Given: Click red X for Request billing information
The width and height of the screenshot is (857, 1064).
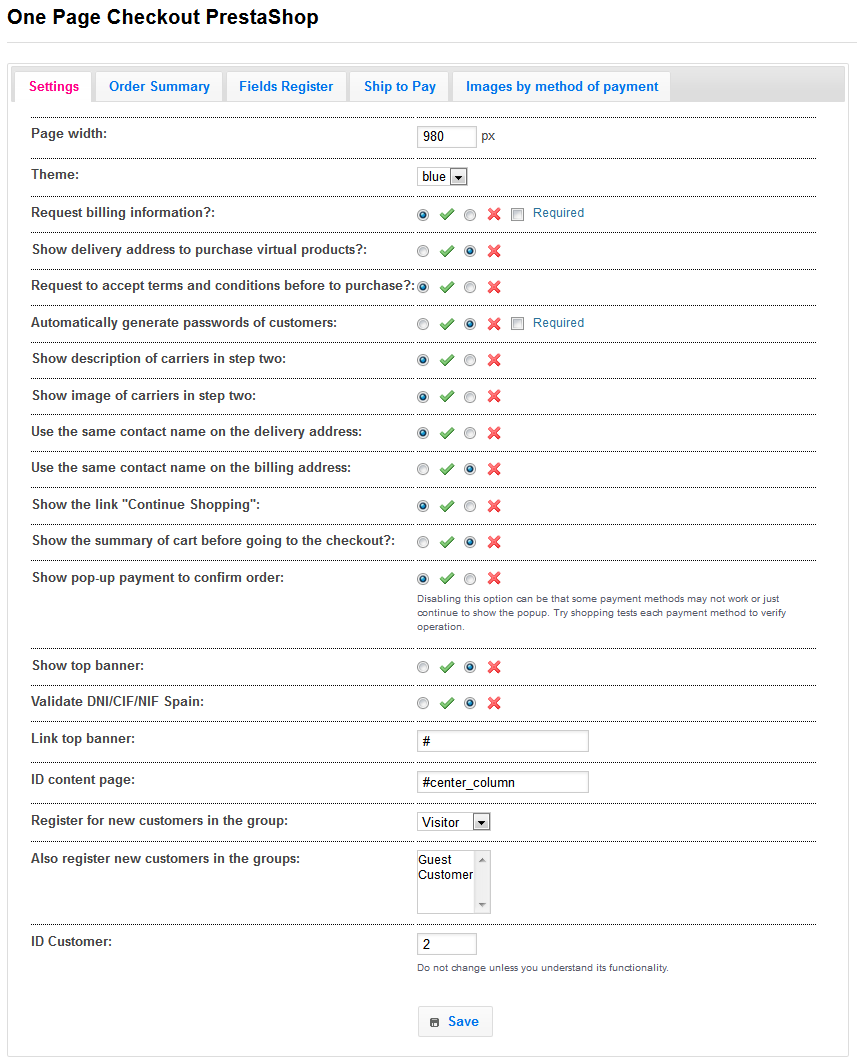Looking at the screenshot, I should pos(493,214).
